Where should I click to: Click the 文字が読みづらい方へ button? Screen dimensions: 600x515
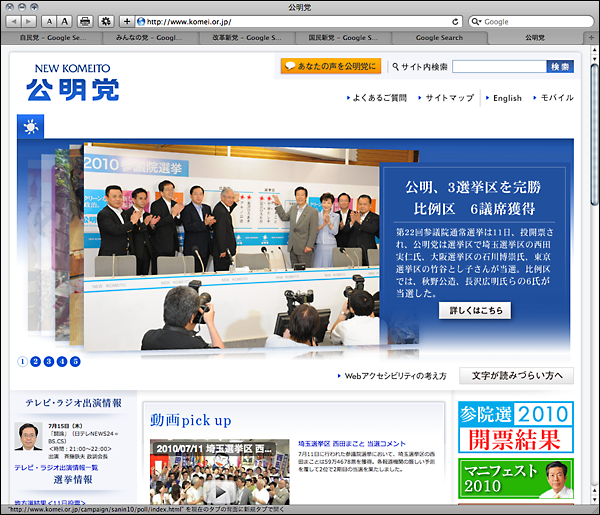(x=516, y=376)
